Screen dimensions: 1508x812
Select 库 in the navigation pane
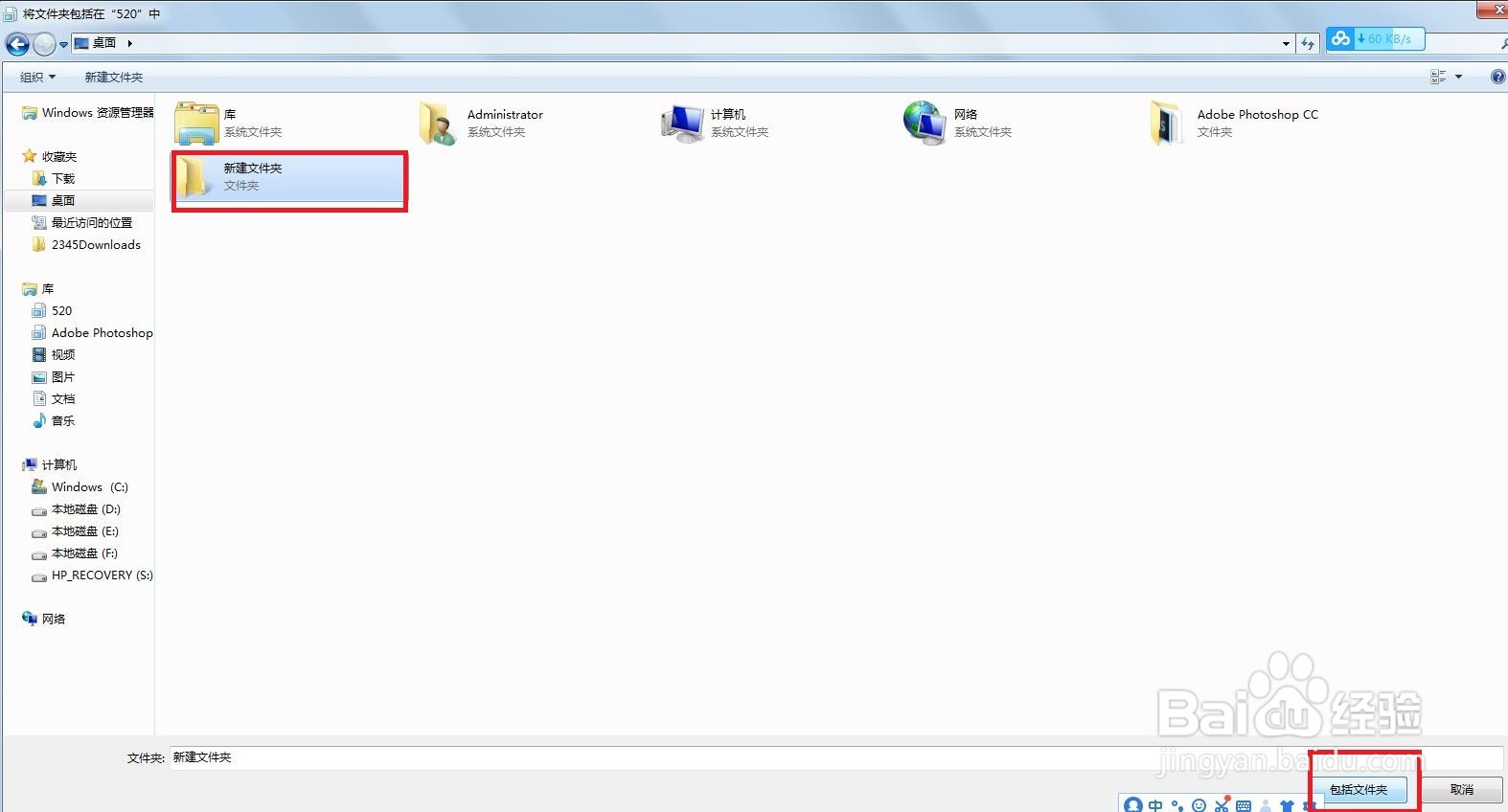click(x=38, y=288)
